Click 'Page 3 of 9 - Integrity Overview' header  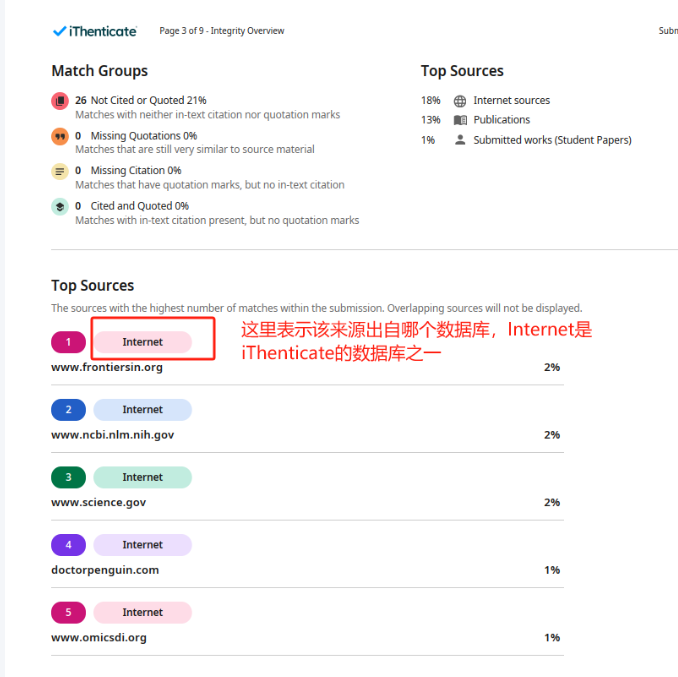pyautogui.click(x=222, y=31)
